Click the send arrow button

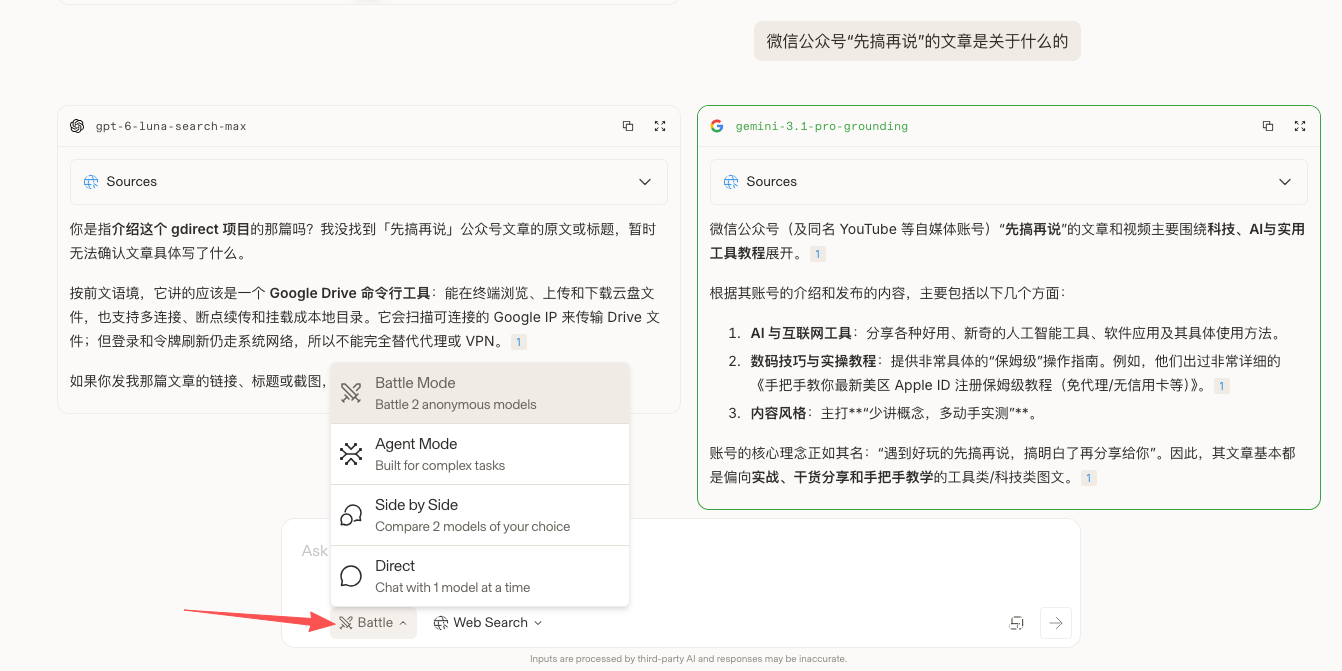[x=1055, y=623]
